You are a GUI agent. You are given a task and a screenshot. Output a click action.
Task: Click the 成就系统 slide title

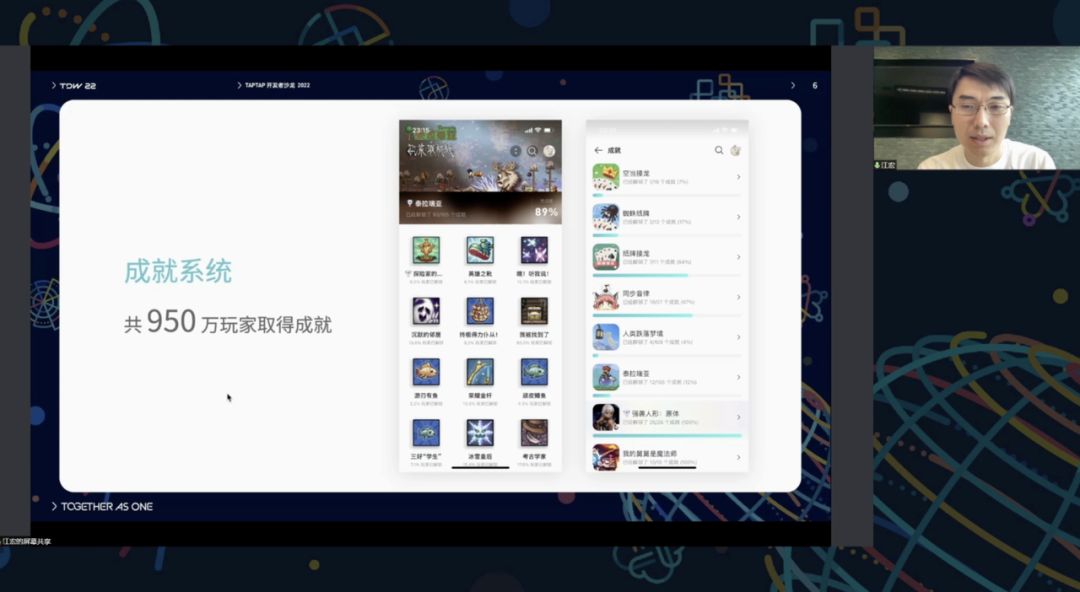(x=178, y=272)
